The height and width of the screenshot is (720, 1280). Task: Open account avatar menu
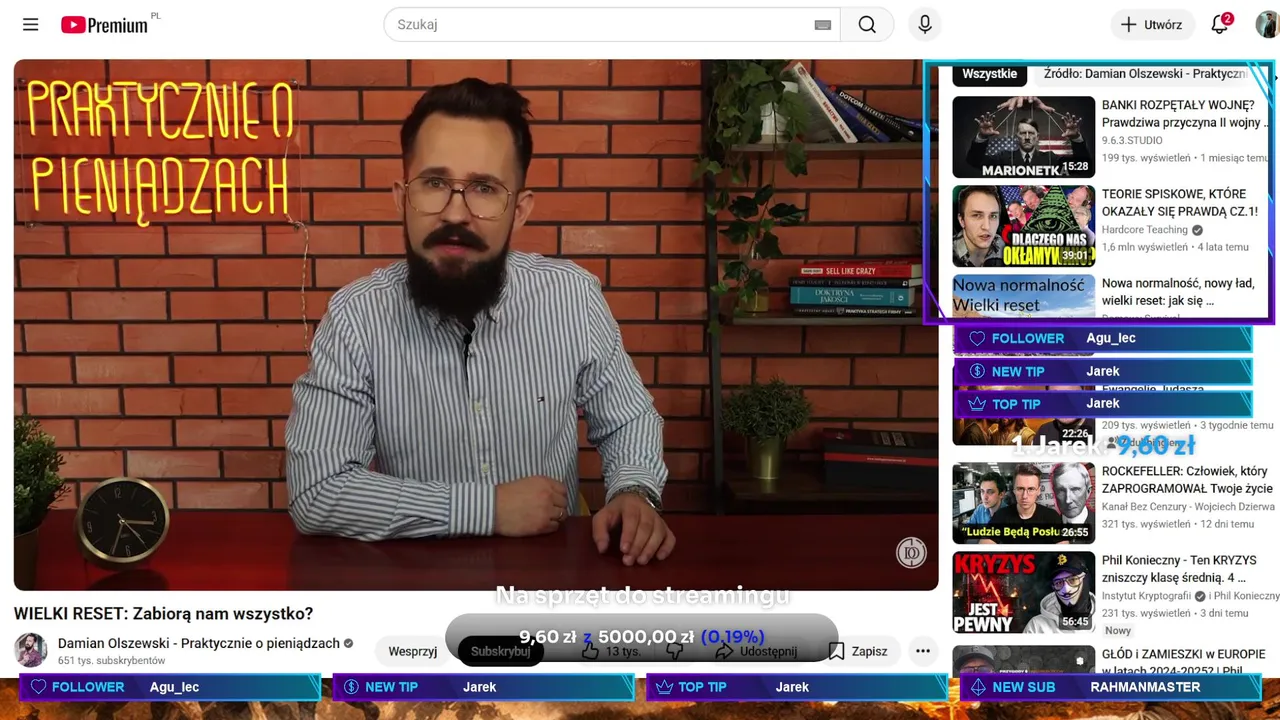click(x=1267, y=25)
